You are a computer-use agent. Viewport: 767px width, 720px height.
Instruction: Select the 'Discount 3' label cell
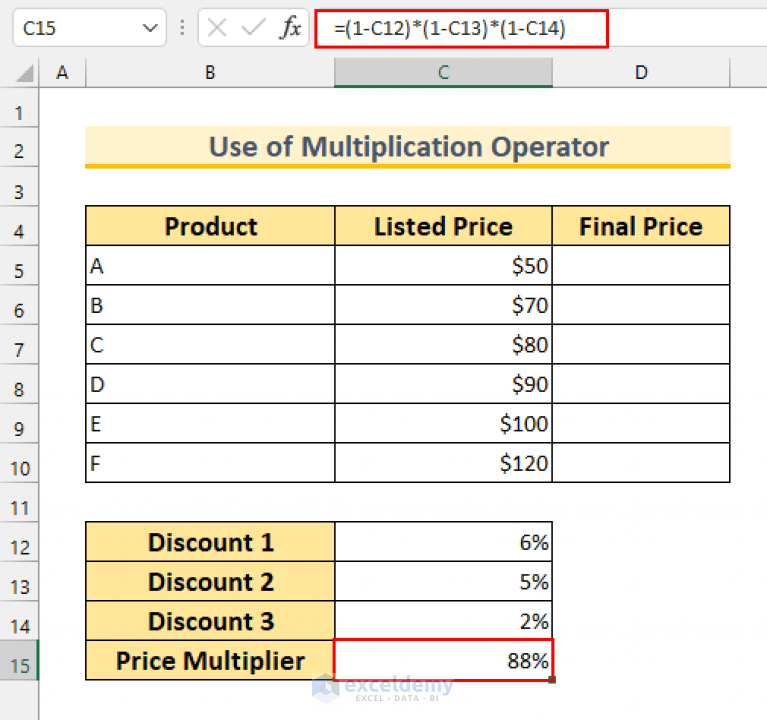(x=210, y=621)
